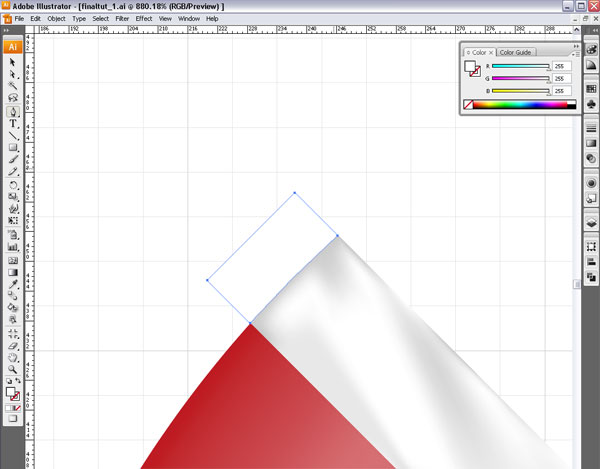This screenshot has height=469, width=600.
Task: Open the Type menu
Action: 79,18
